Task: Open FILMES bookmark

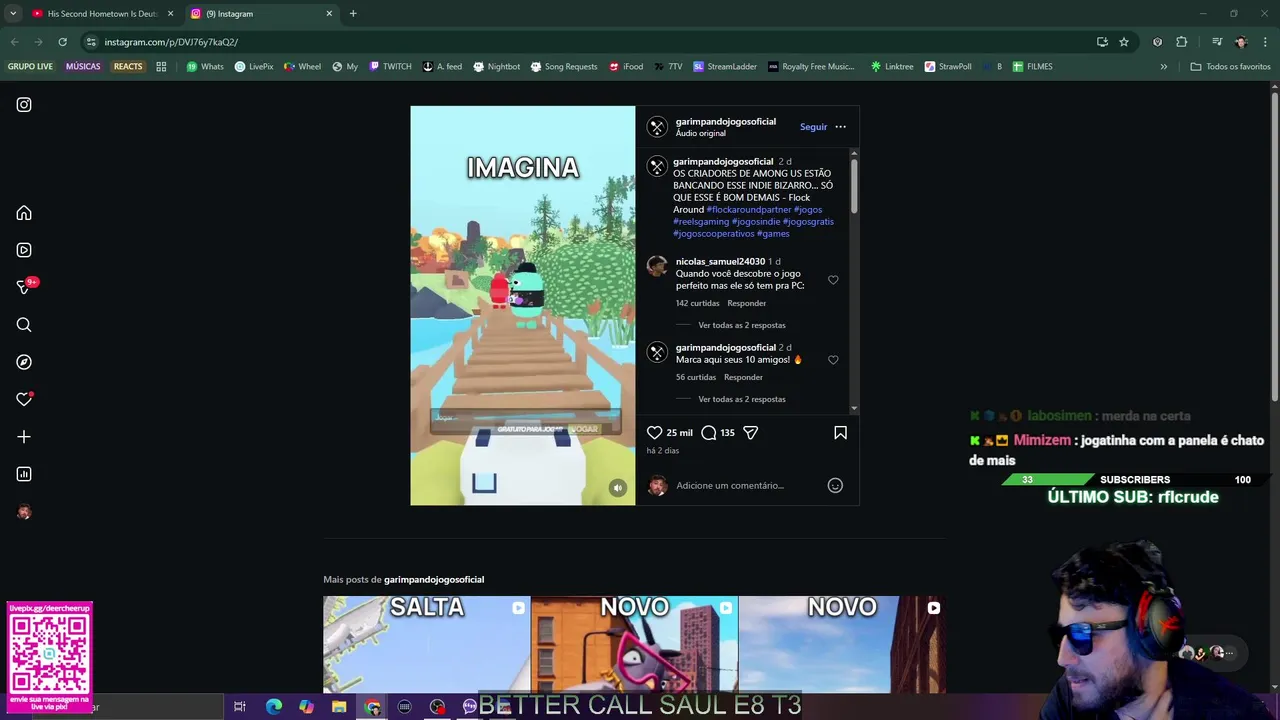Action: pyautogui.click(x=1032, y=67)
